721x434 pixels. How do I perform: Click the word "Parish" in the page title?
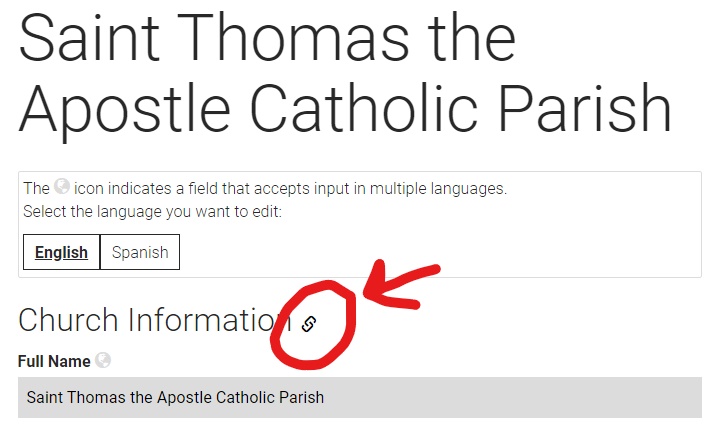594,106
